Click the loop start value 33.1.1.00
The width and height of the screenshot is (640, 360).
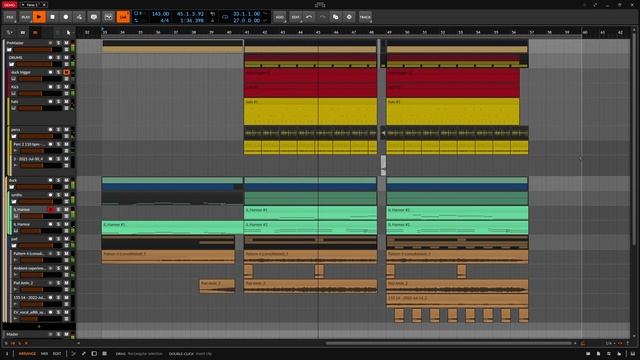point(246,14)
